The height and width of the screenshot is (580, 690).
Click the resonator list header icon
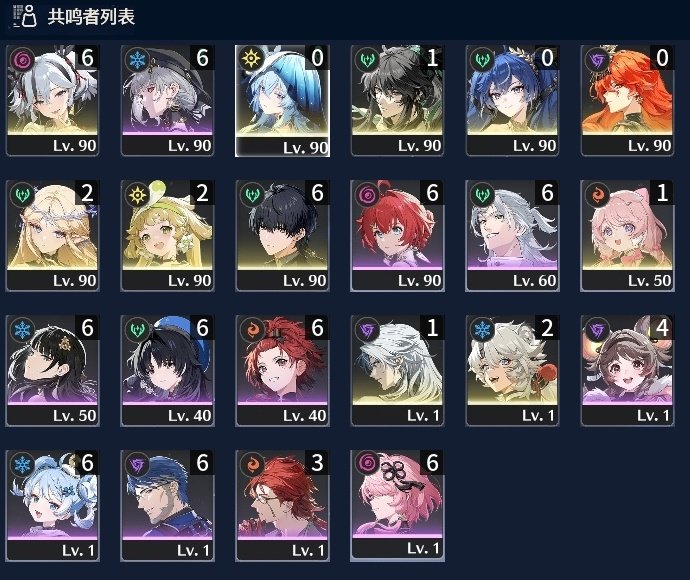(25, 16)
